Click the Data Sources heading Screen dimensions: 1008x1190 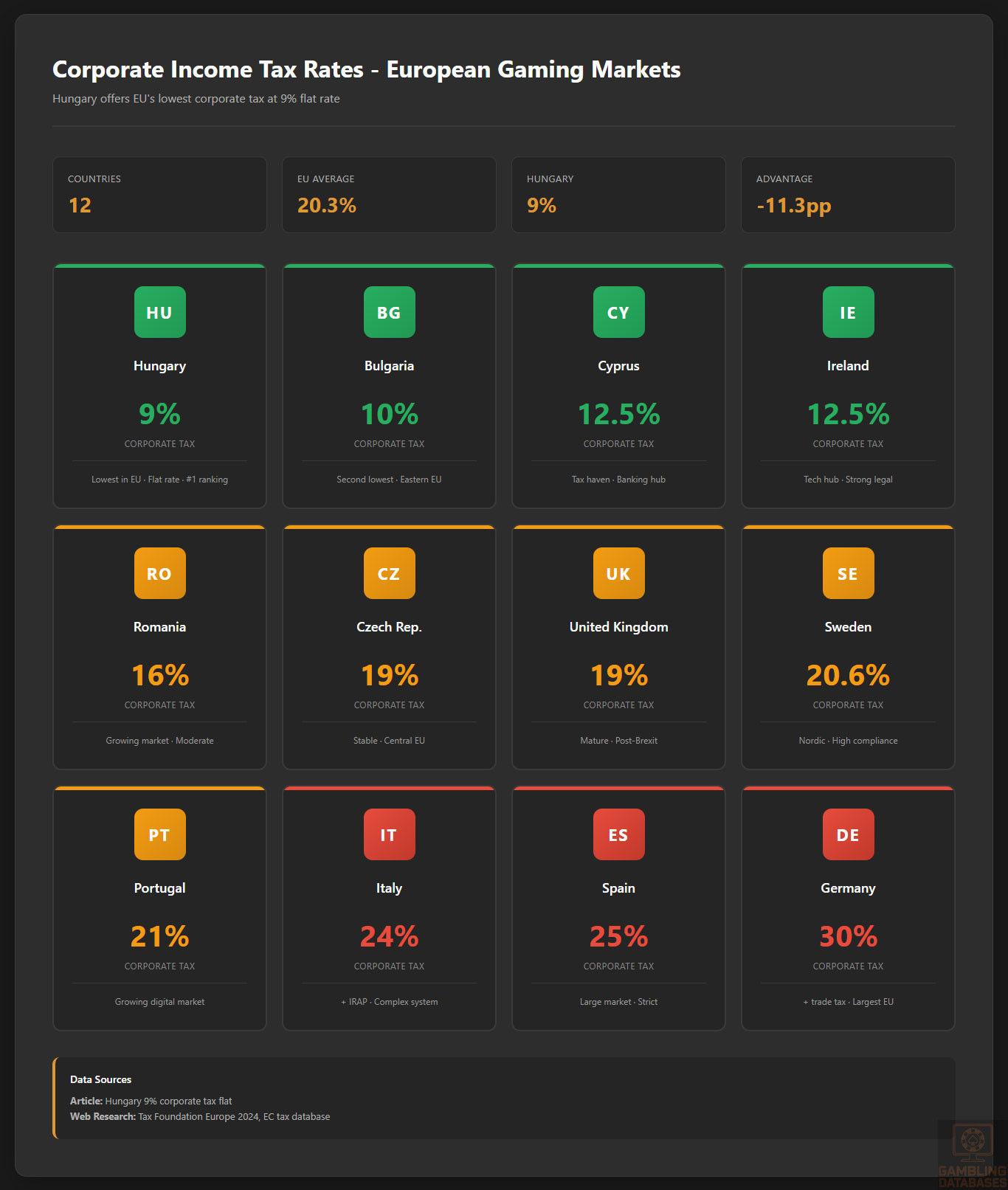[100, 1079]
